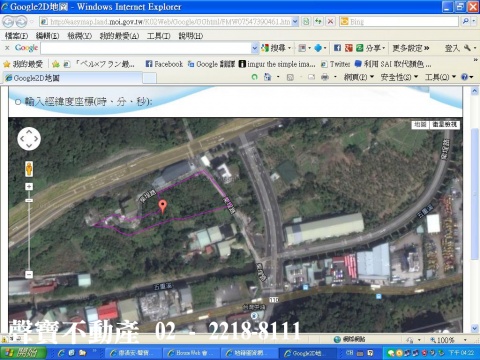Click the Google toolbar search field
The width and height of the screenshot is (480, 360).
pyautogui.click(x=146, y=48)
